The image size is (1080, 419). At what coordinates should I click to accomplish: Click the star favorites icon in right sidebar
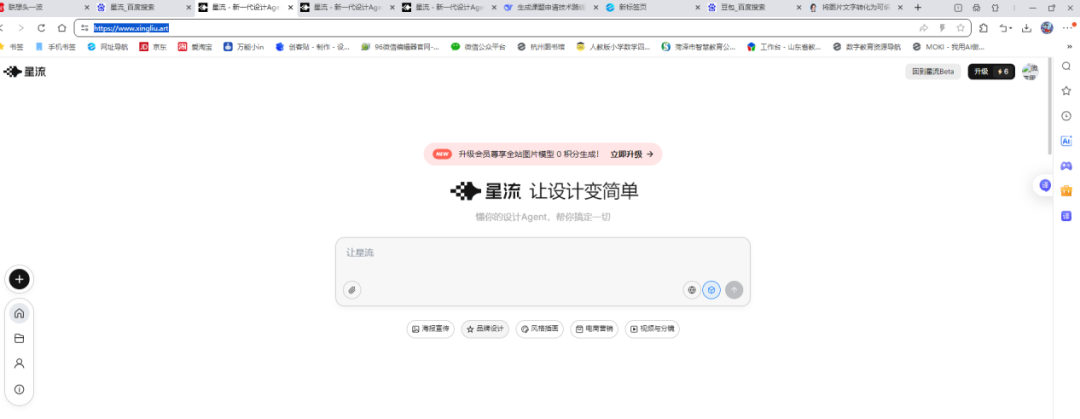tap(1066, 91)
